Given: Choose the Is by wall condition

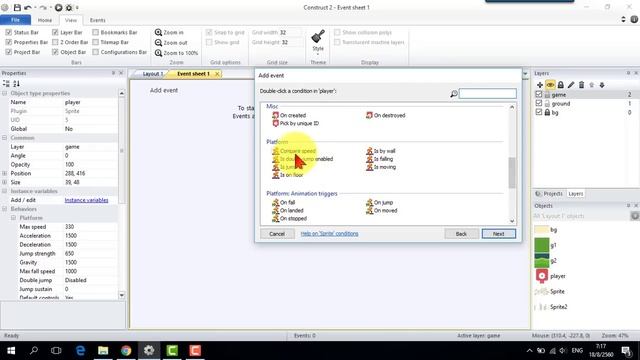Looking at the screenshot, I should [x=380, y=151].
